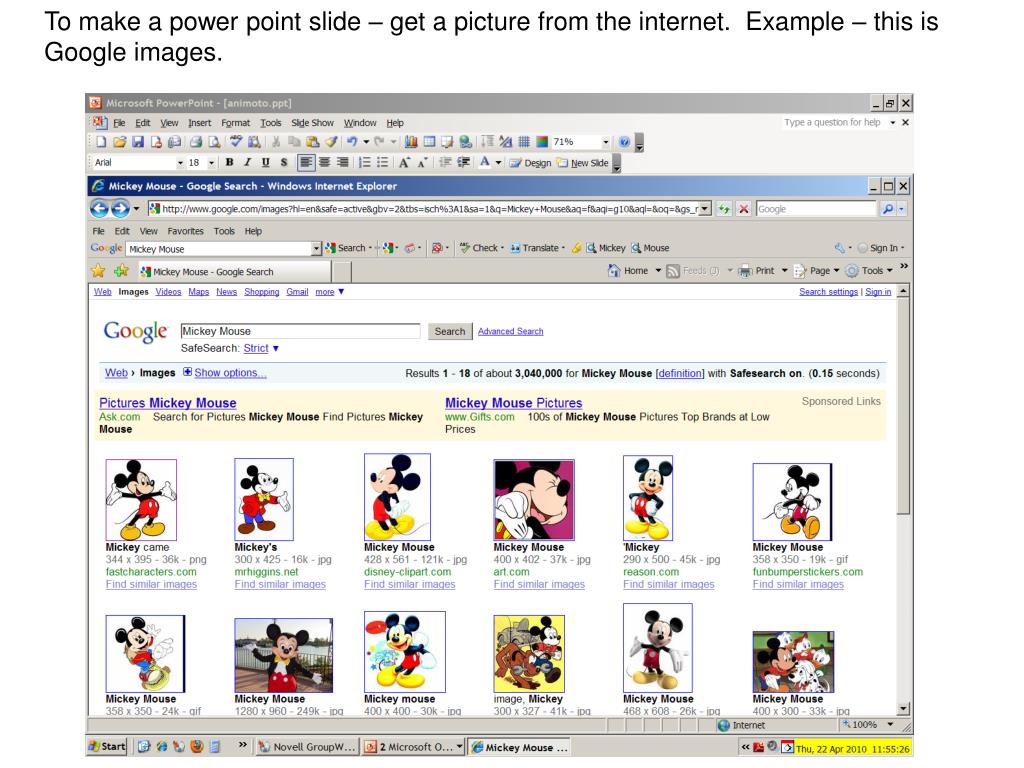This screenshot has height=768, width=1024.
Task: Open the Search settings link
Action: tap(828, 292)
